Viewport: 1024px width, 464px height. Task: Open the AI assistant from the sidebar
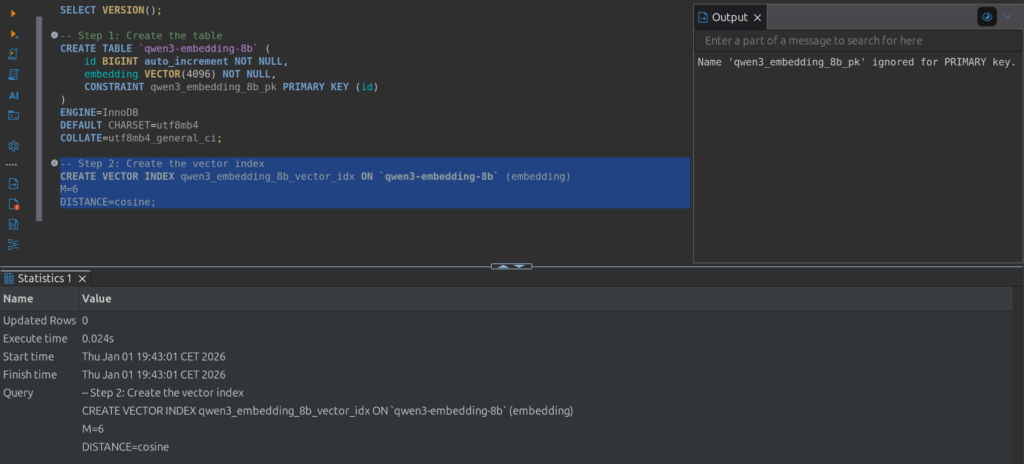13,95
